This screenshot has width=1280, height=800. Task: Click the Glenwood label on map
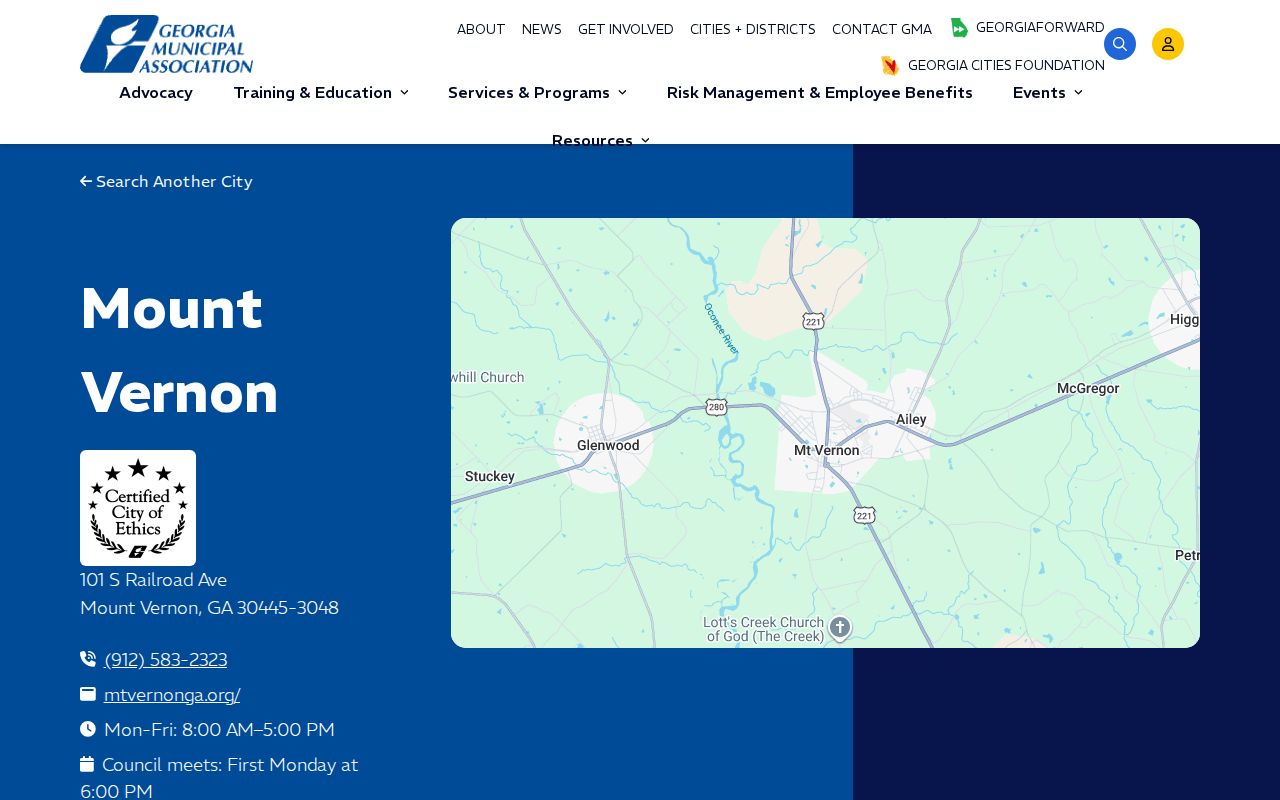point(608,445)
